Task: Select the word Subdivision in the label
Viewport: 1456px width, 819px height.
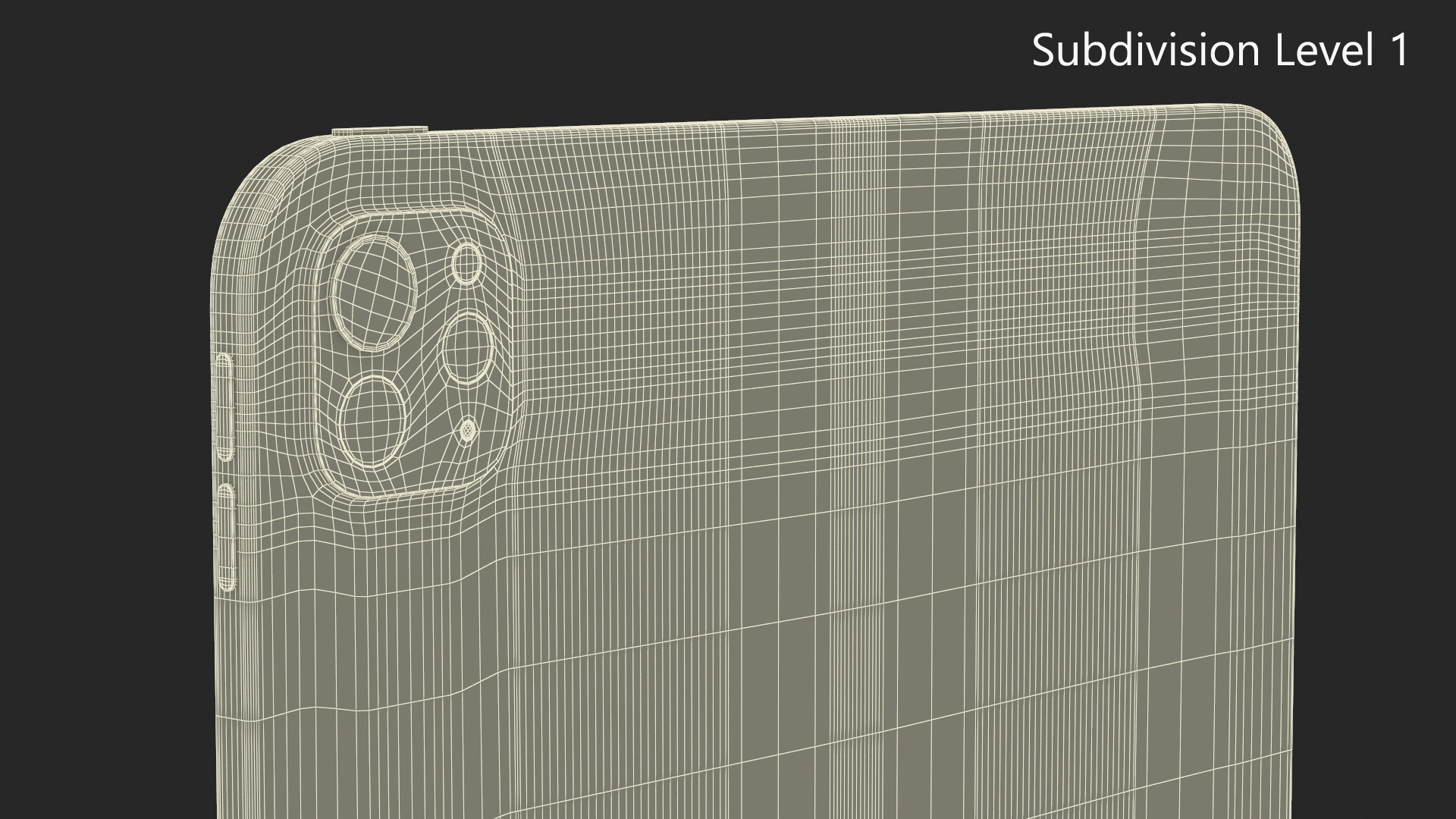Action: click(1145, 51)
